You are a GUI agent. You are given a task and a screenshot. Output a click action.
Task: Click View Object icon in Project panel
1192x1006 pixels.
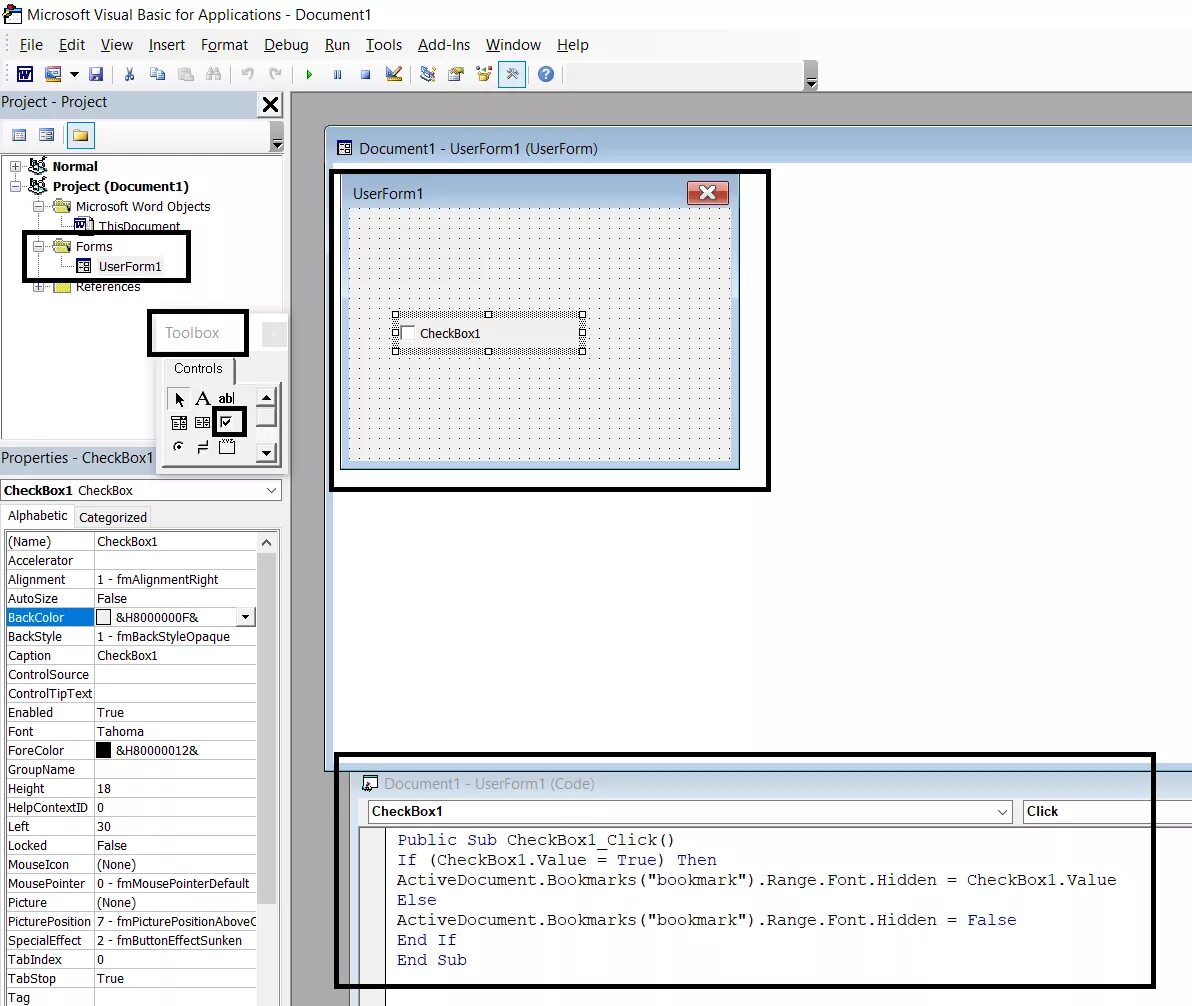pyautogui.click(x=47, y=135)
